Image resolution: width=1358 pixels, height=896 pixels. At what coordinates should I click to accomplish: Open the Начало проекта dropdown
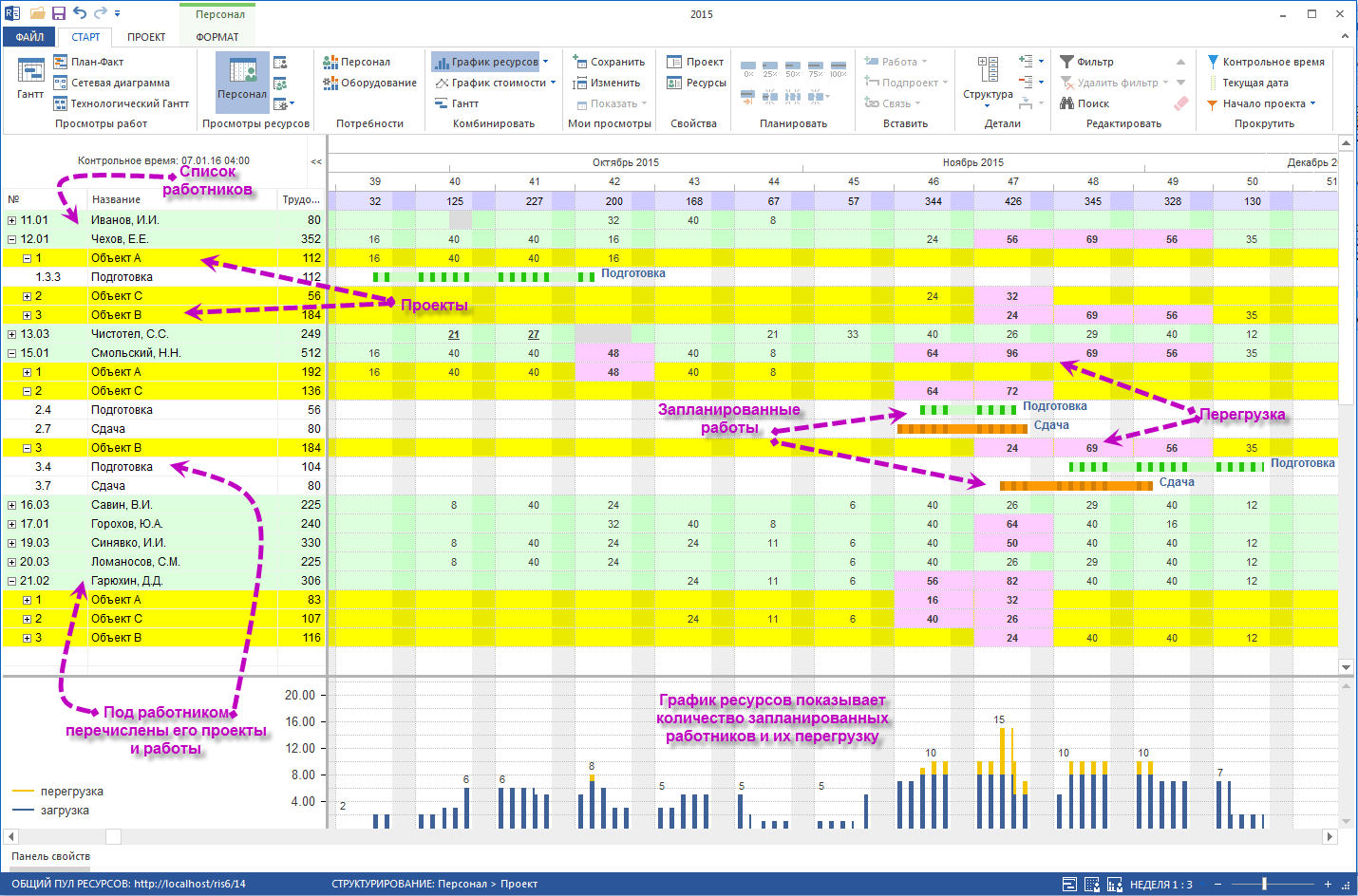click(1313, 103)
